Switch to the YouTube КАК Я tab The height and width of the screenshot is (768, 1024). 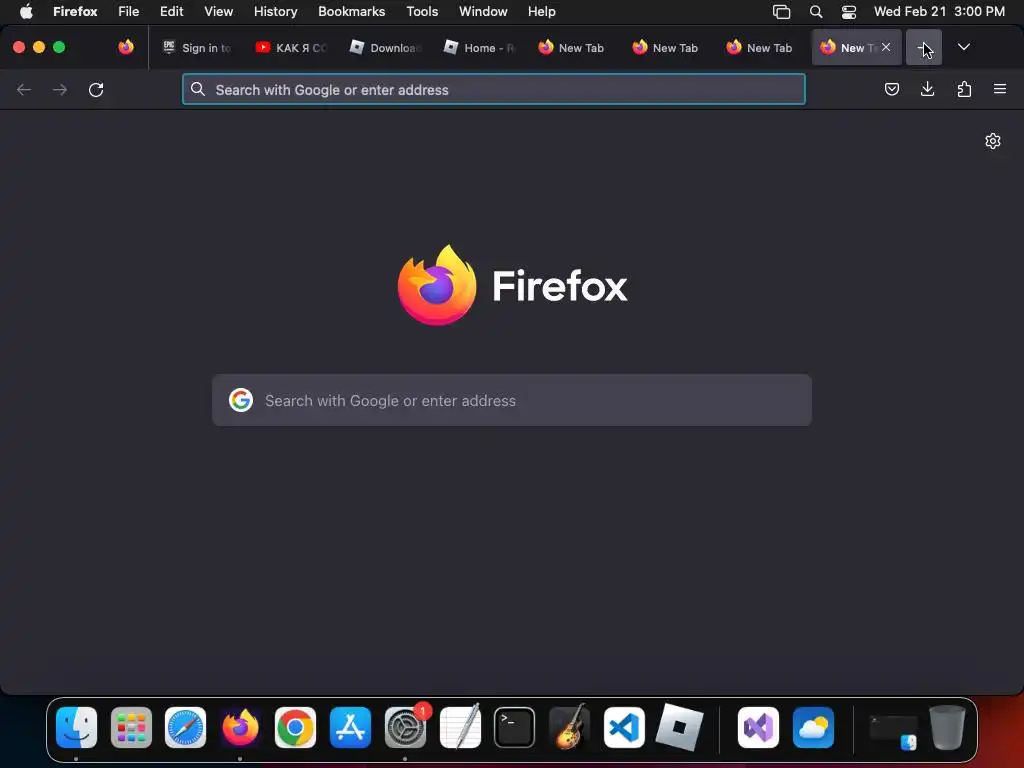coord(291,47)
